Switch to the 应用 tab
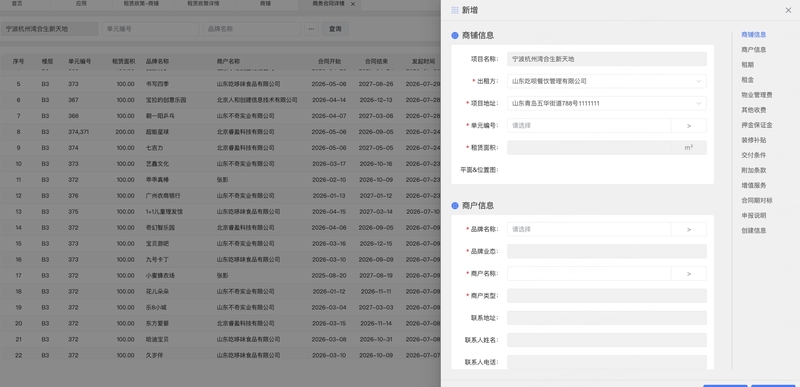The width and height of the screenshot is (800, 387). click(x=81, y=4)
